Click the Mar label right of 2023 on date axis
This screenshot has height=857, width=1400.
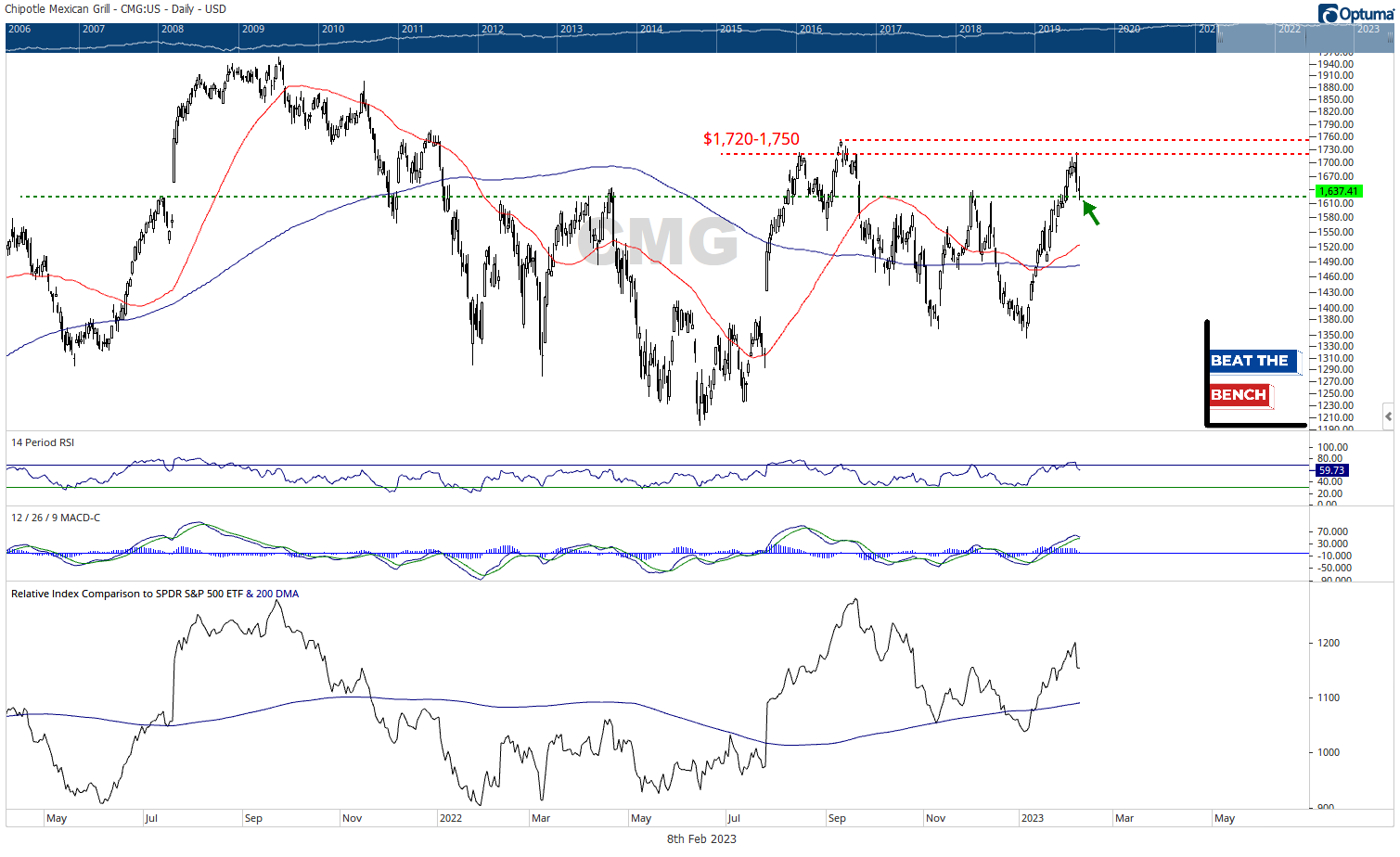tap(1124, 818)
